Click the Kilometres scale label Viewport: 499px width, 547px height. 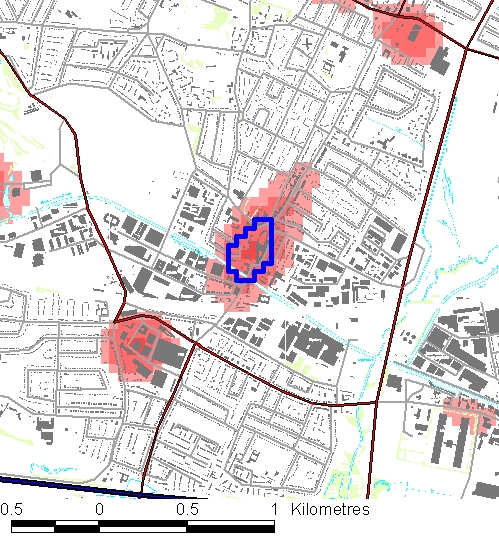(330, 509)
